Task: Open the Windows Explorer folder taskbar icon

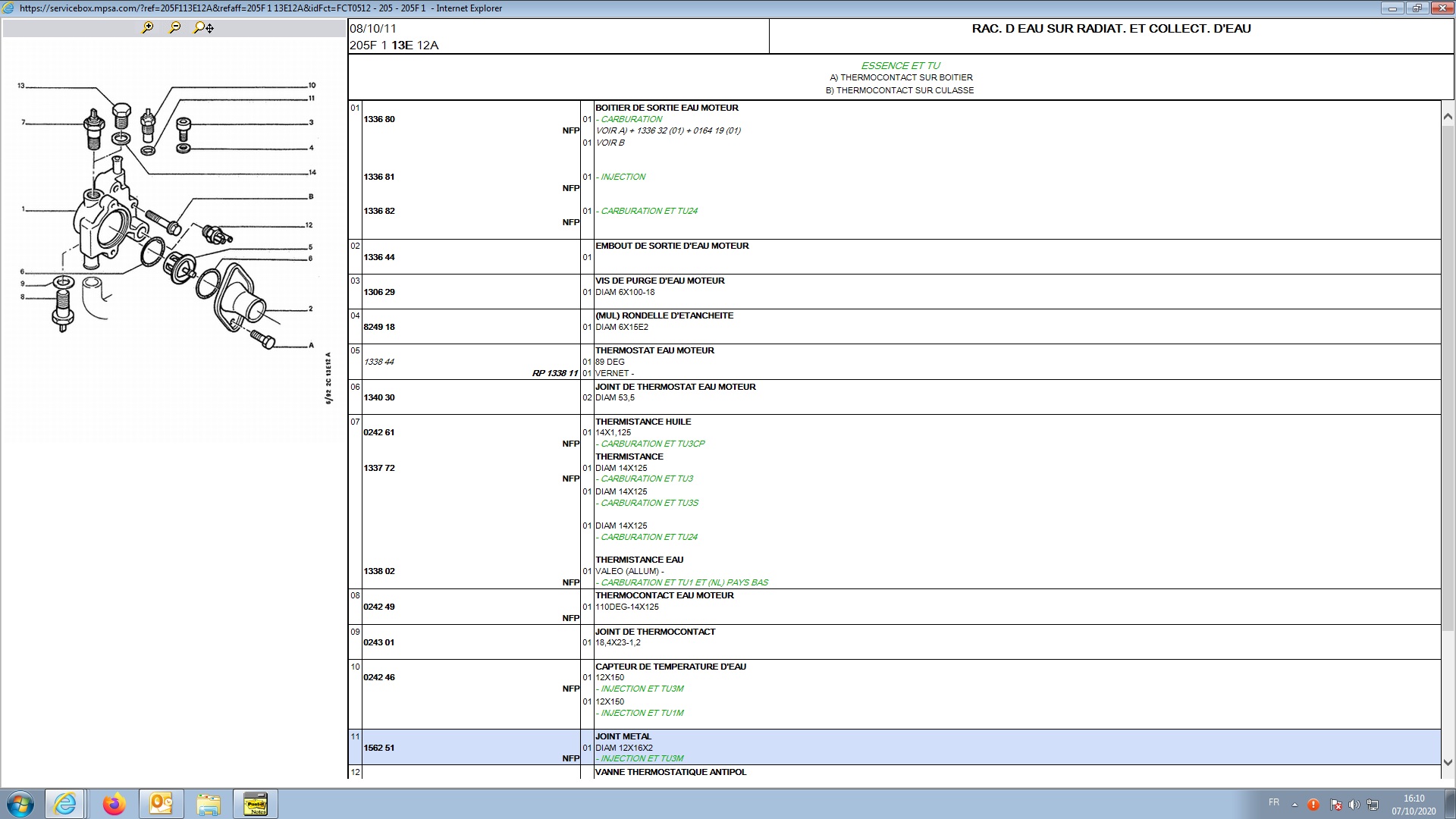Action: (x=209, y=804)
